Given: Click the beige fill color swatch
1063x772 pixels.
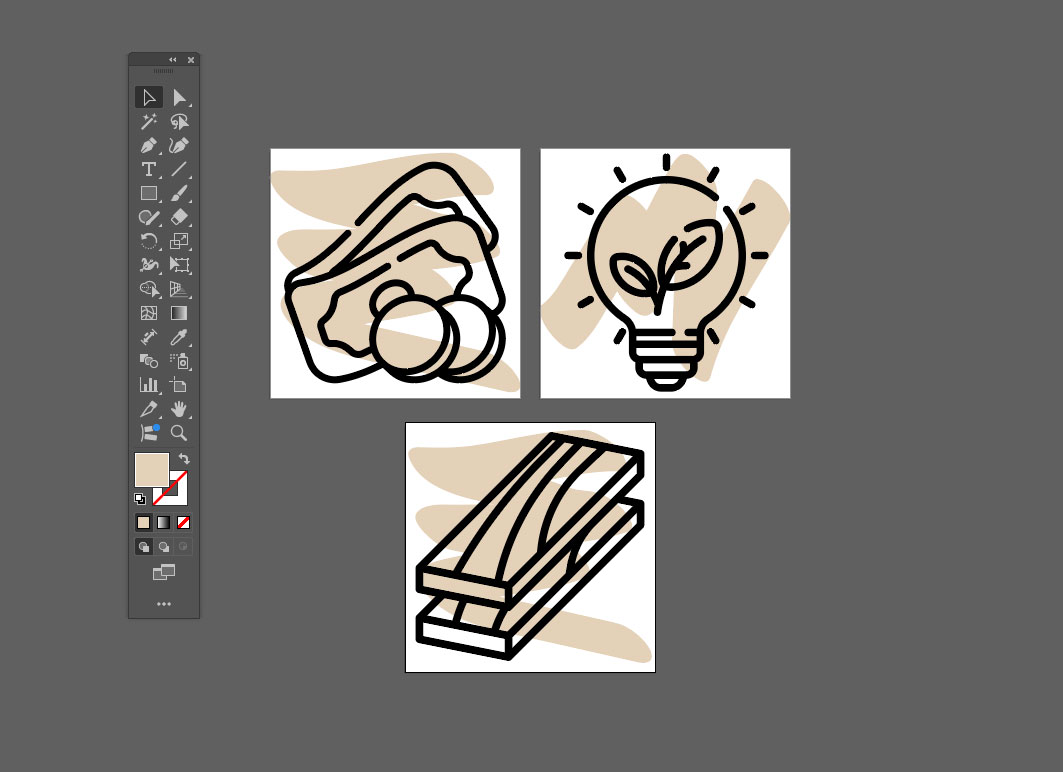Looking at the screenshot, I should [x=151, y=469].
